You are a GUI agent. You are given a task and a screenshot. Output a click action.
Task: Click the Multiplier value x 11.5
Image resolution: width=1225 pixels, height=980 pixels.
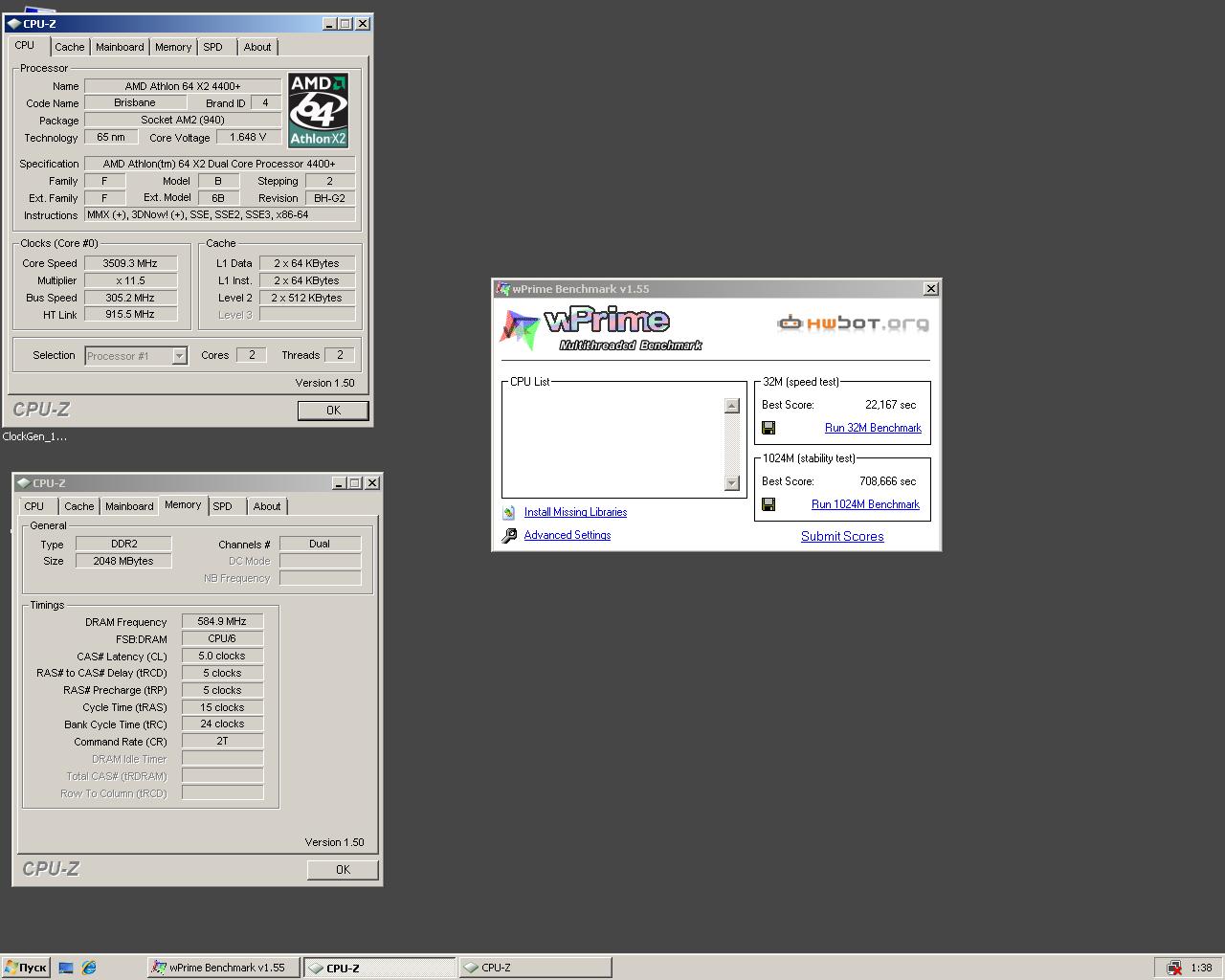(x=131, y=280)
